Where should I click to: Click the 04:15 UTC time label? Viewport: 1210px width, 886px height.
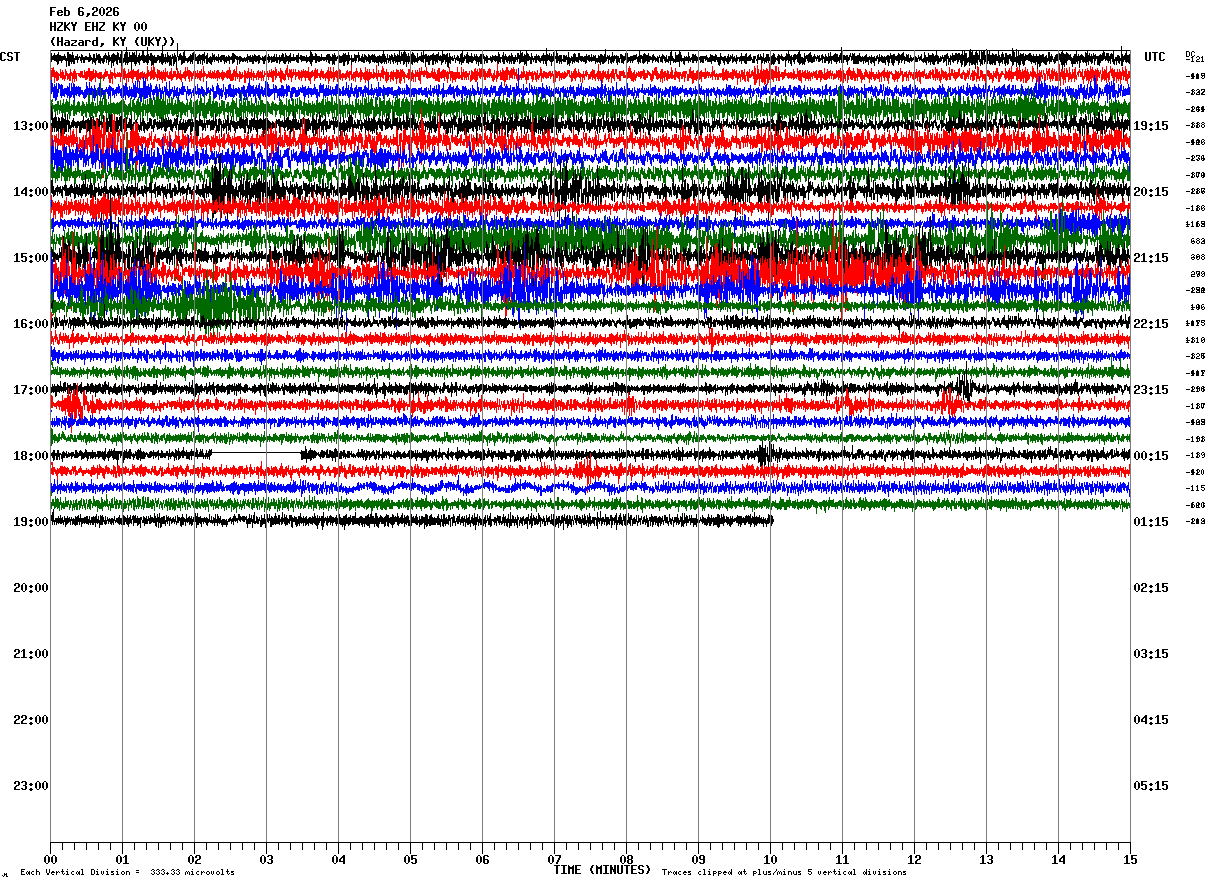pyautogui.click(x=1151, y=720)
